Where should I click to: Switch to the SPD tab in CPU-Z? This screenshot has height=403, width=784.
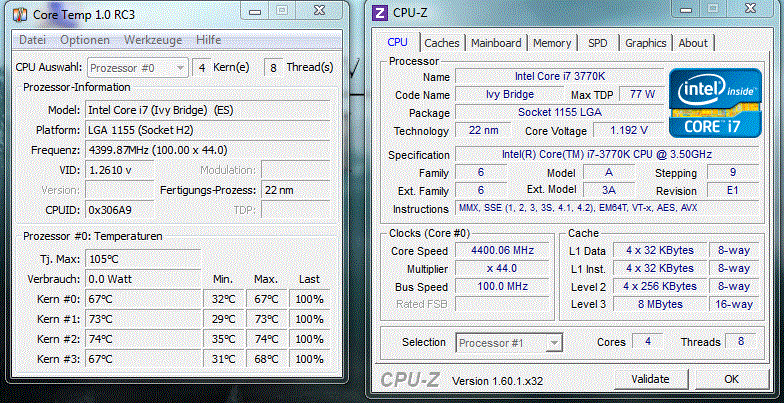click(x=598, y=43)
